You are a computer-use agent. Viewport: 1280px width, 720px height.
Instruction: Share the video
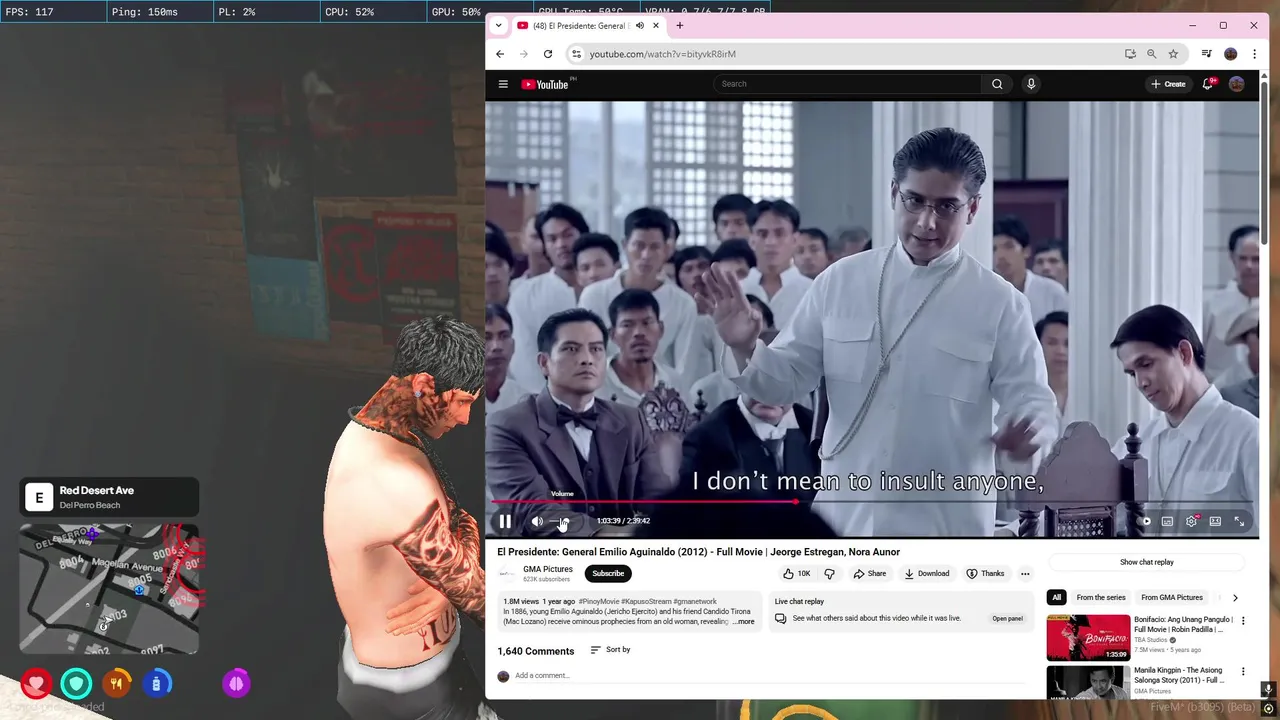[870, 573]
